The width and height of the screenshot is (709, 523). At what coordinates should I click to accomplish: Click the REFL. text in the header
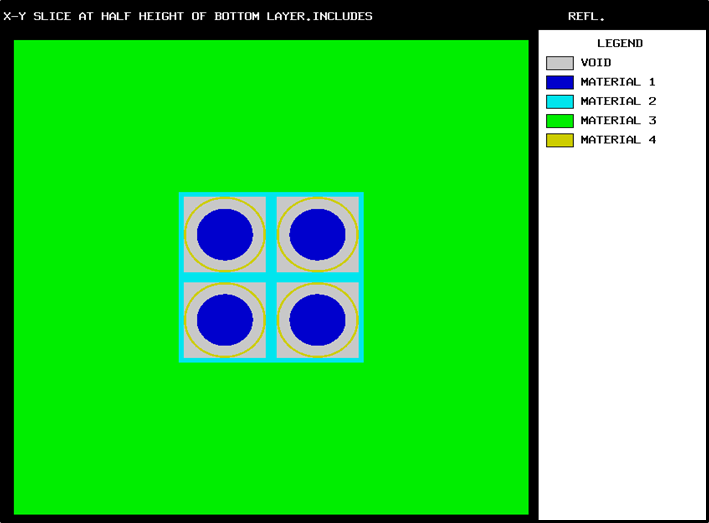pyautogui.click(x=586, y=16)
